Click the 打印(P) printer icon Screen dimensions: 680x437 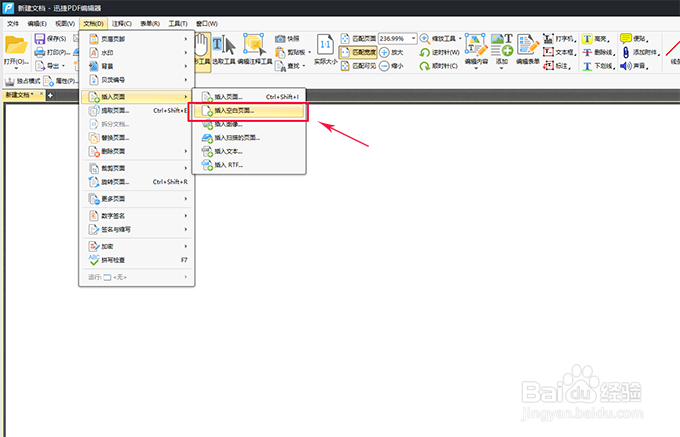40,52
